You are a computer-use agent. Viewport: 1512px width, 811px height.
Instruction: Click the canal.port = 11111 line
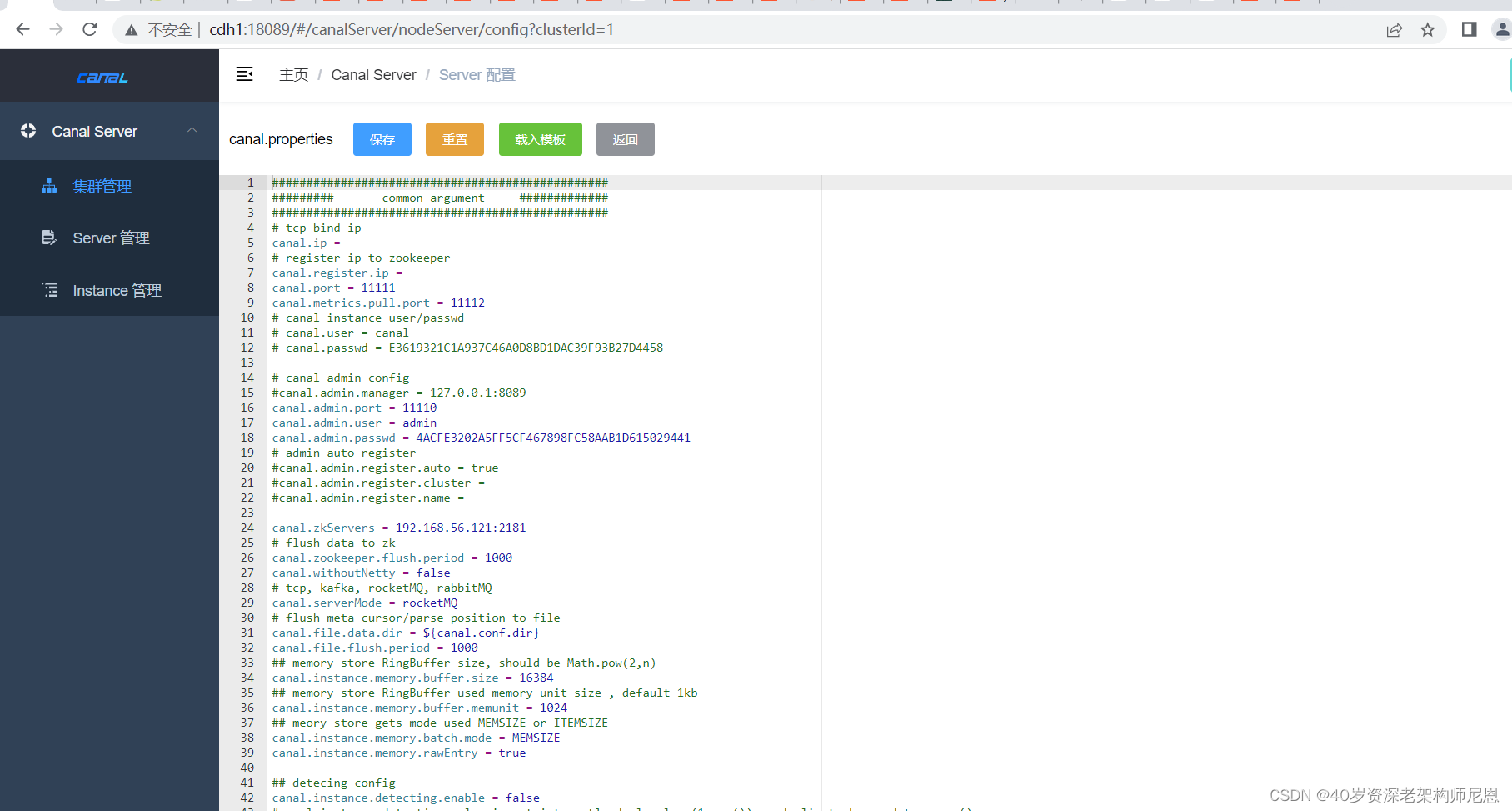333,288
